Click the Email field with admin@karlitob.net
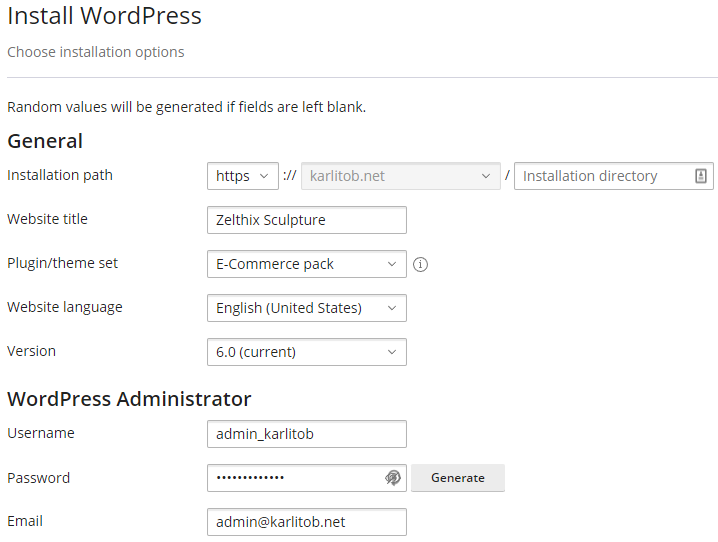Image resolution: width=718 pixels, height=542 pixels. (307, 522)
